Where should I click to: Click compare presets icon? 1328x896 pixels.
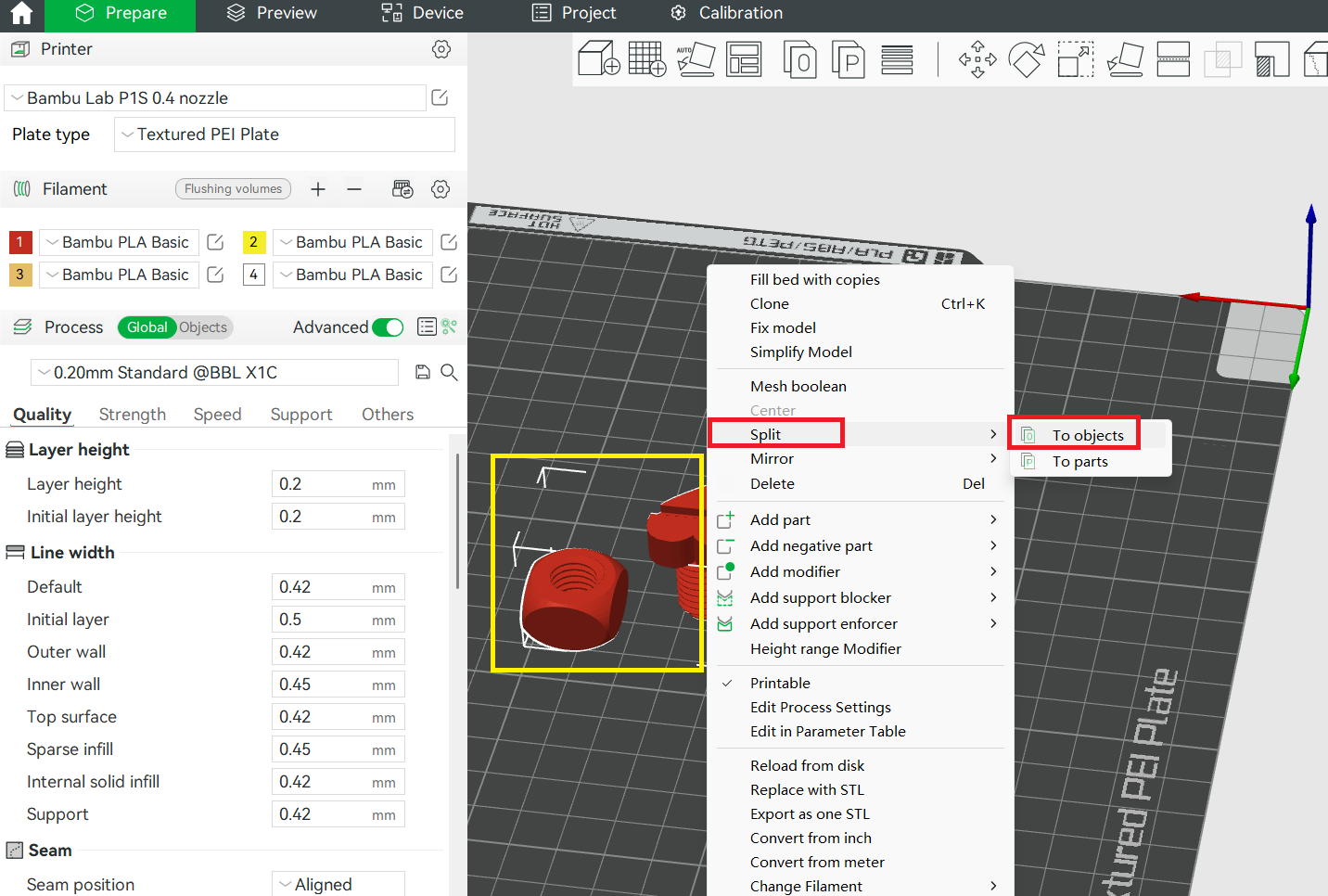click(x=450, y=326)
